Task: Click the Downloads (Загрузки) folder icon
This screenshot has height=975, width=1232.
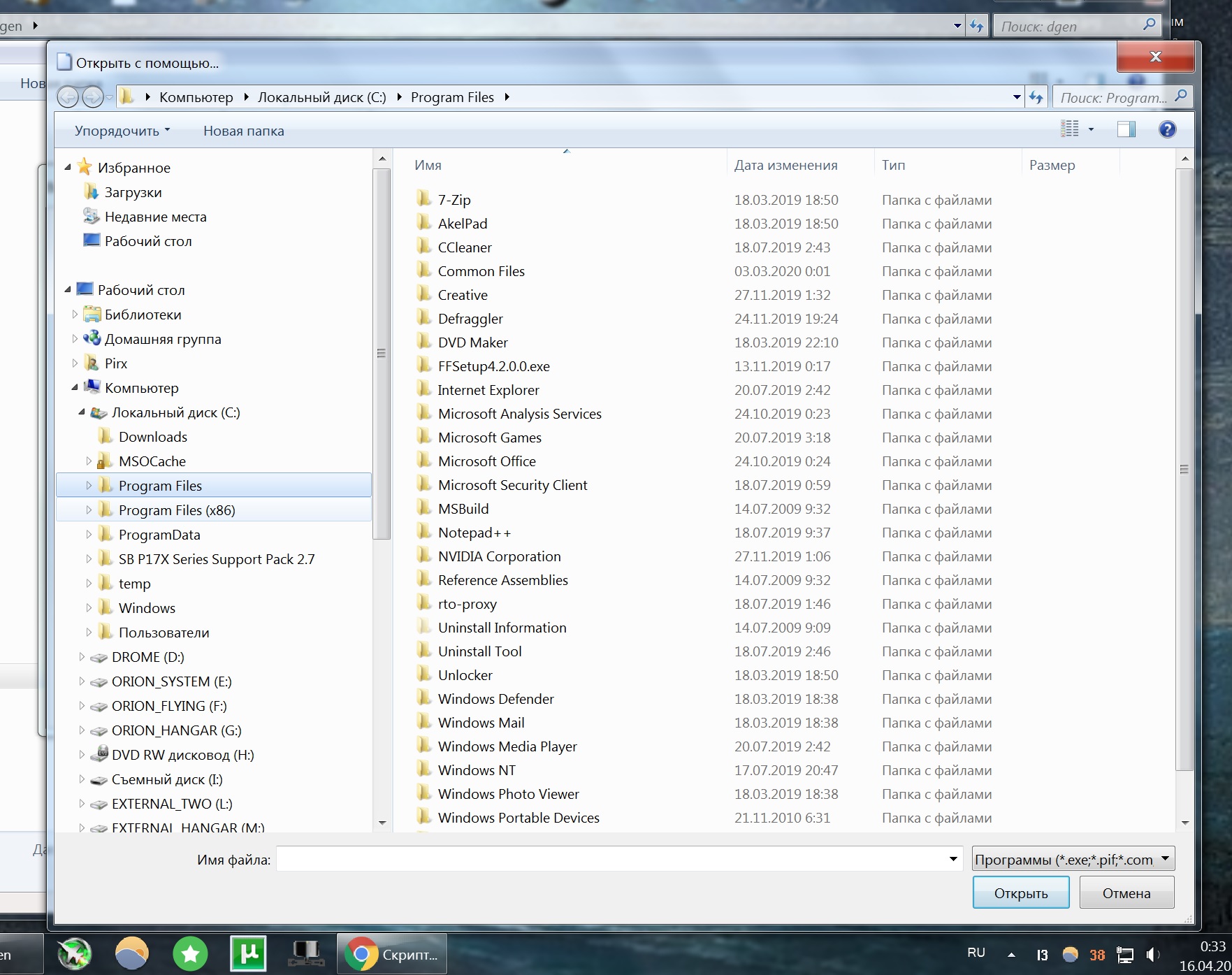Action: click(x=91, y=192)
